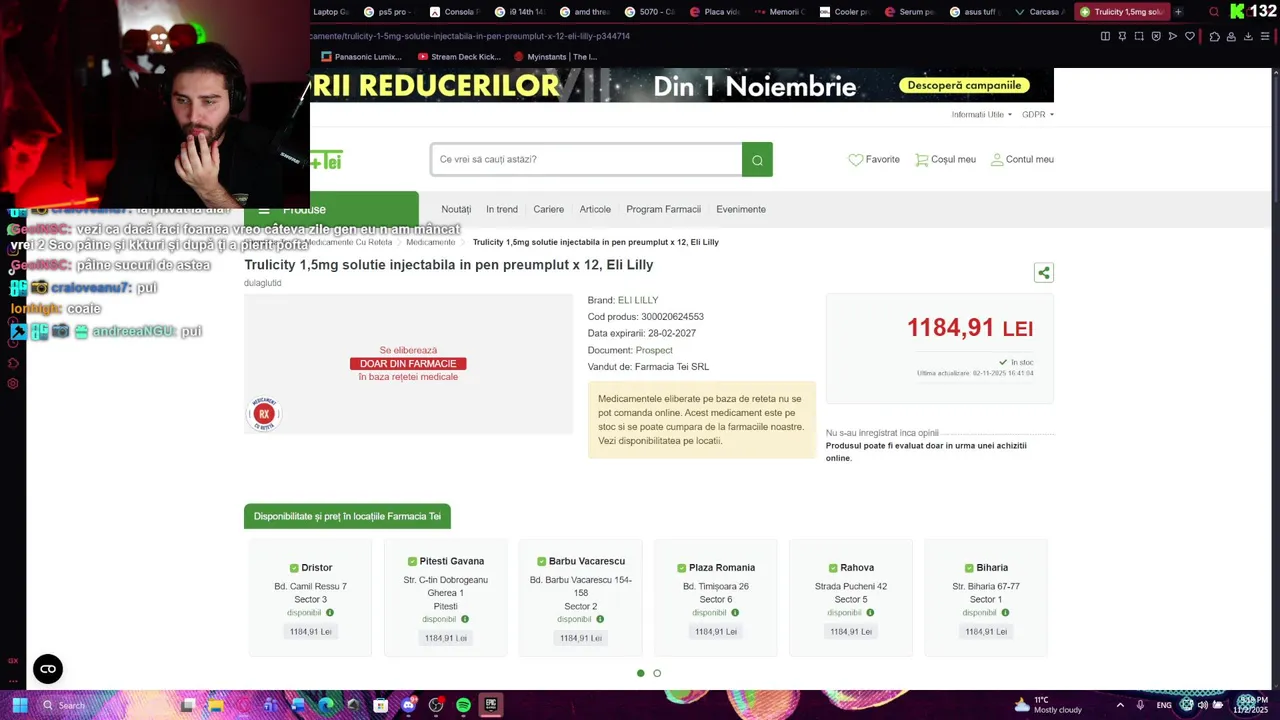Select the second carousel page dot
1280x720 pixels.
(x=657, y=673)
